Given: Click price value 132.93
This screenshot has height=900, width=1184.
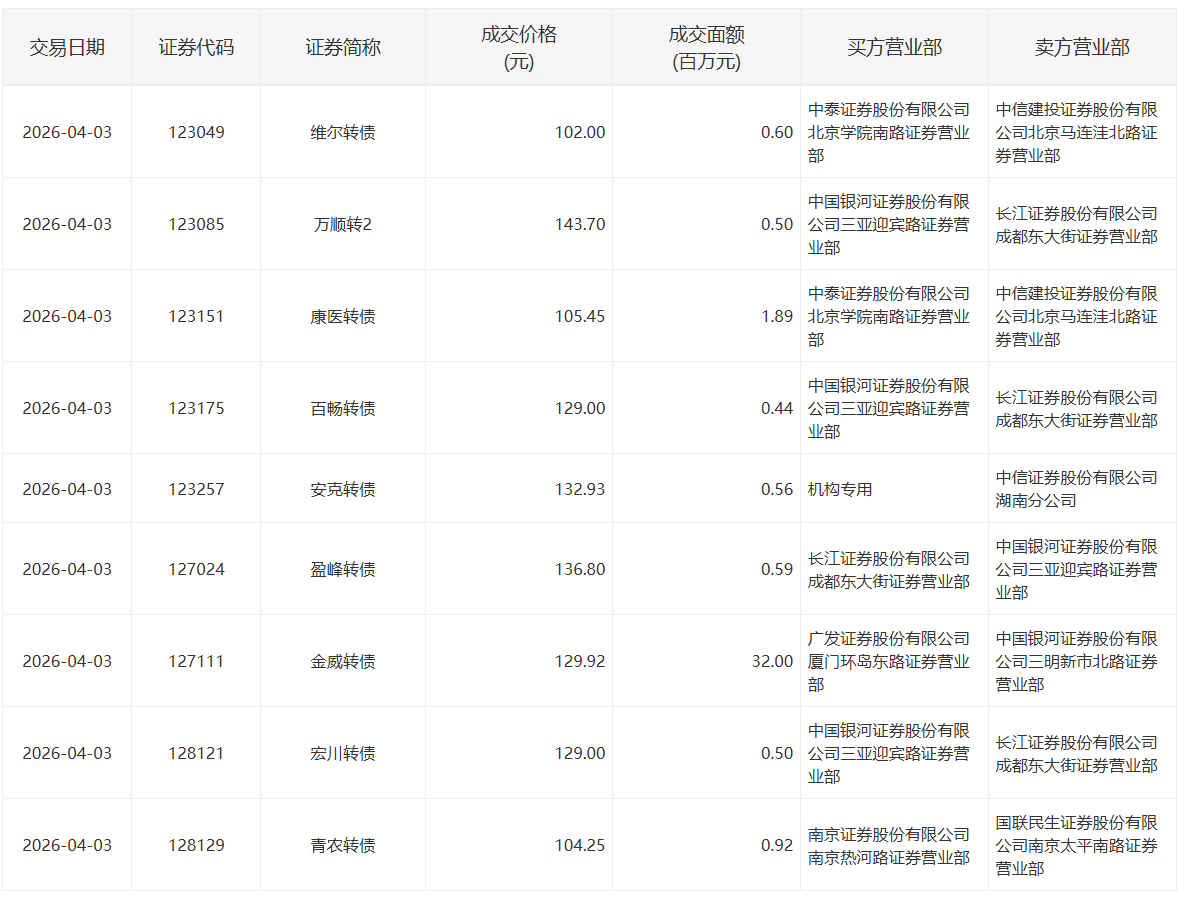Looking at the screenshot, I should (580, 489).
